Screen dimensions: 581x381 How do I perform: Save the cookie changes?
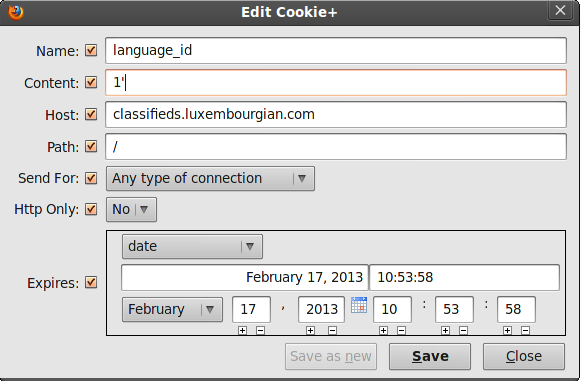430,357
